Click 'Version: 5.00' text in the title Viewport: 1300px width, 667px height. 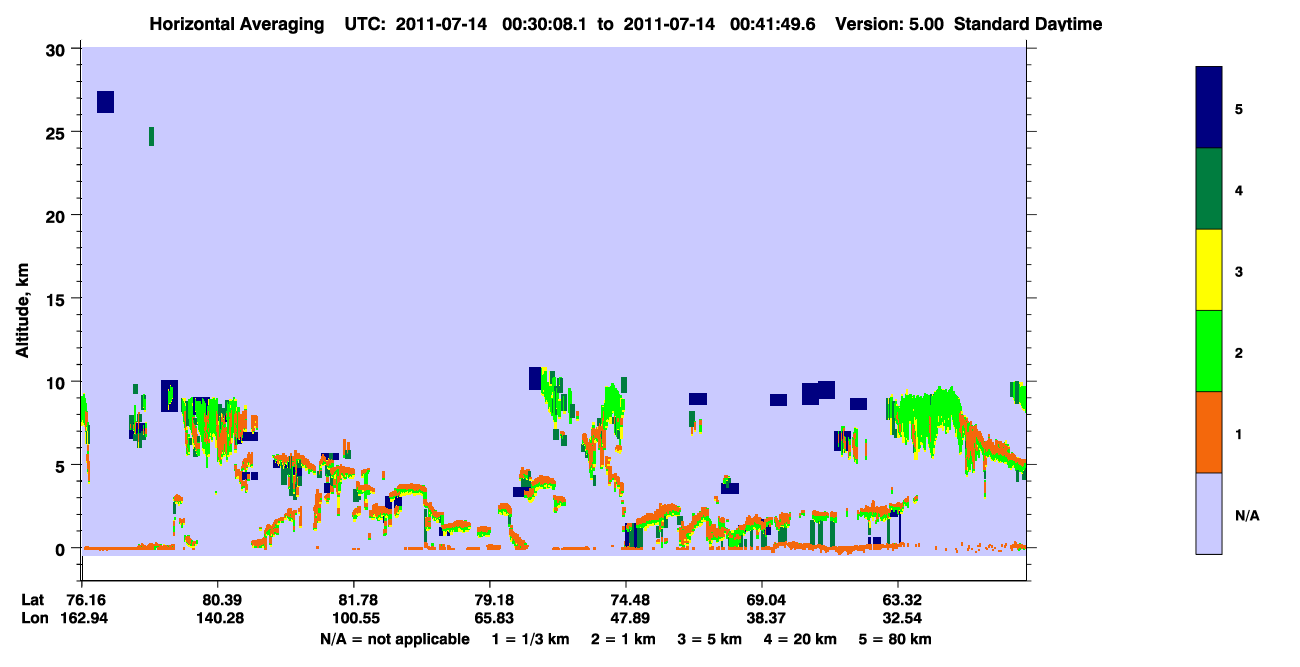point(890,23)
